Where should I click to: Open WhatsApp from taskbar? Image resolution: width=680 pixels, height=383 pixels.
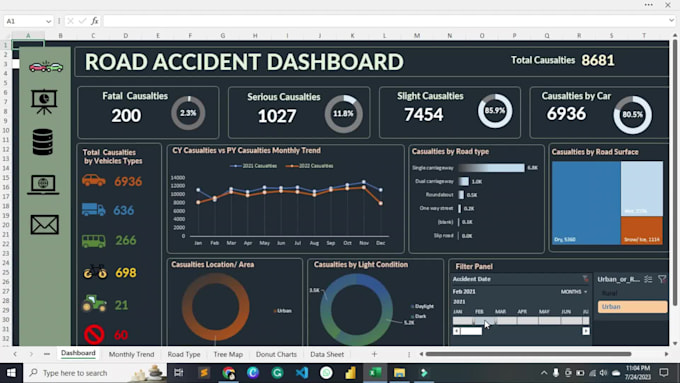click(326, 373)
